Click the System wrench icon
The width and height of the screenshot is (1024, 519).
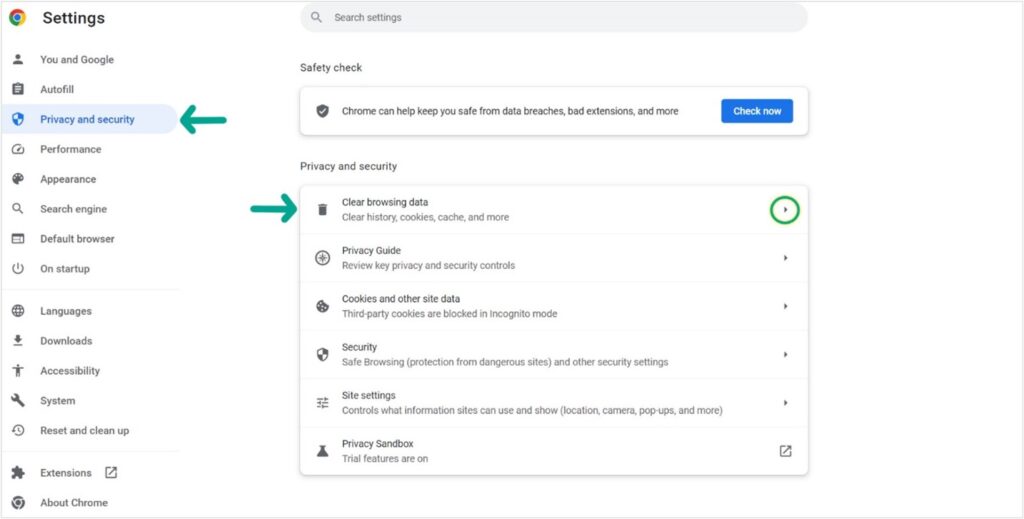pos(18,401)
